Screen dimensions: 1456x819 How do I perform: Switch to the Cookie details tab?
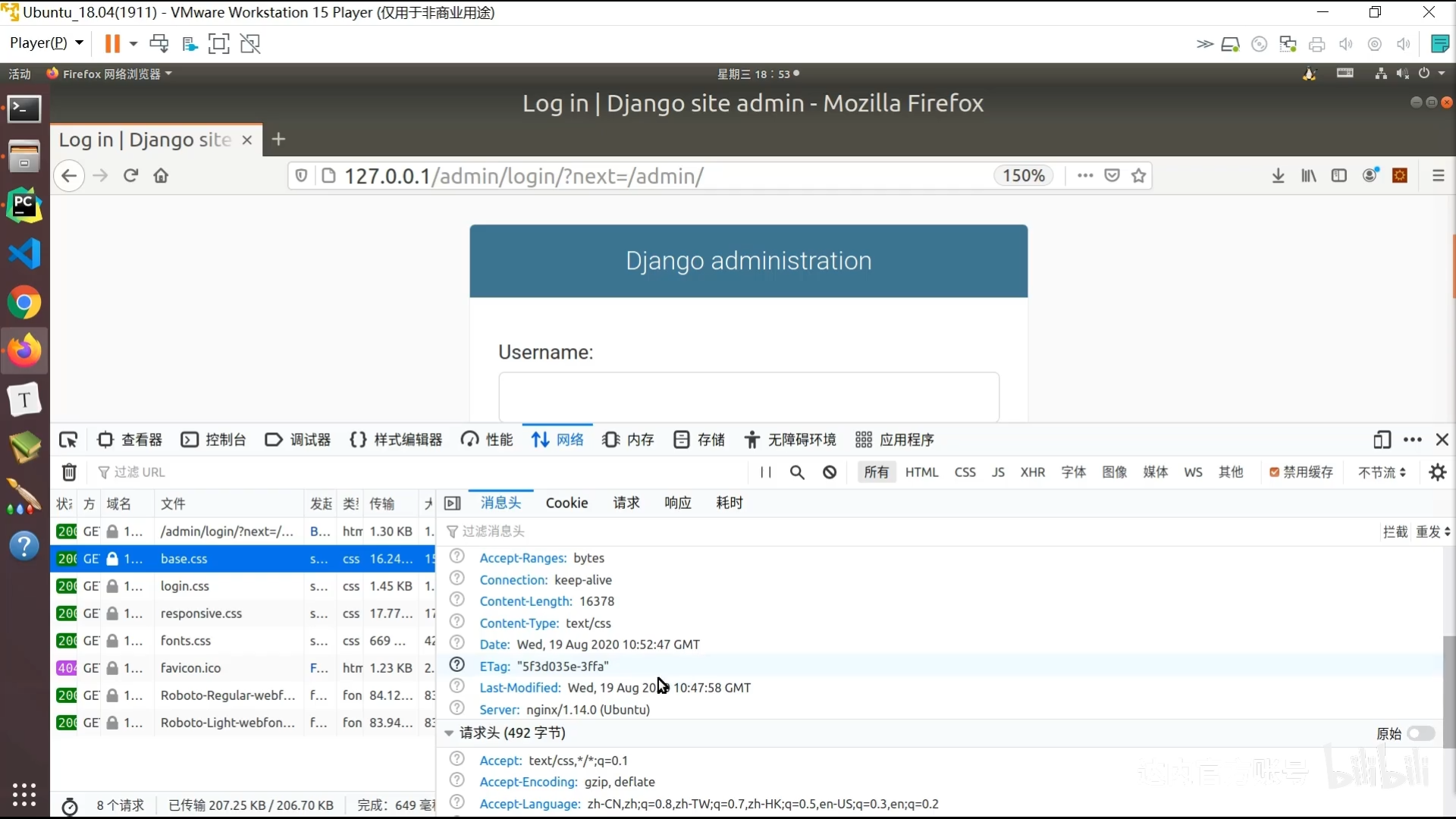(567, 504)
